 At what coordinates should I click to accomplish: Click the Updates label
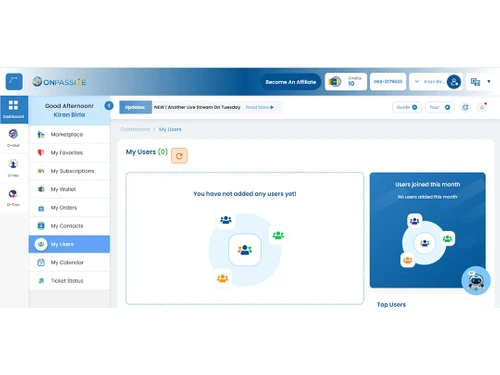coord(135,107)
